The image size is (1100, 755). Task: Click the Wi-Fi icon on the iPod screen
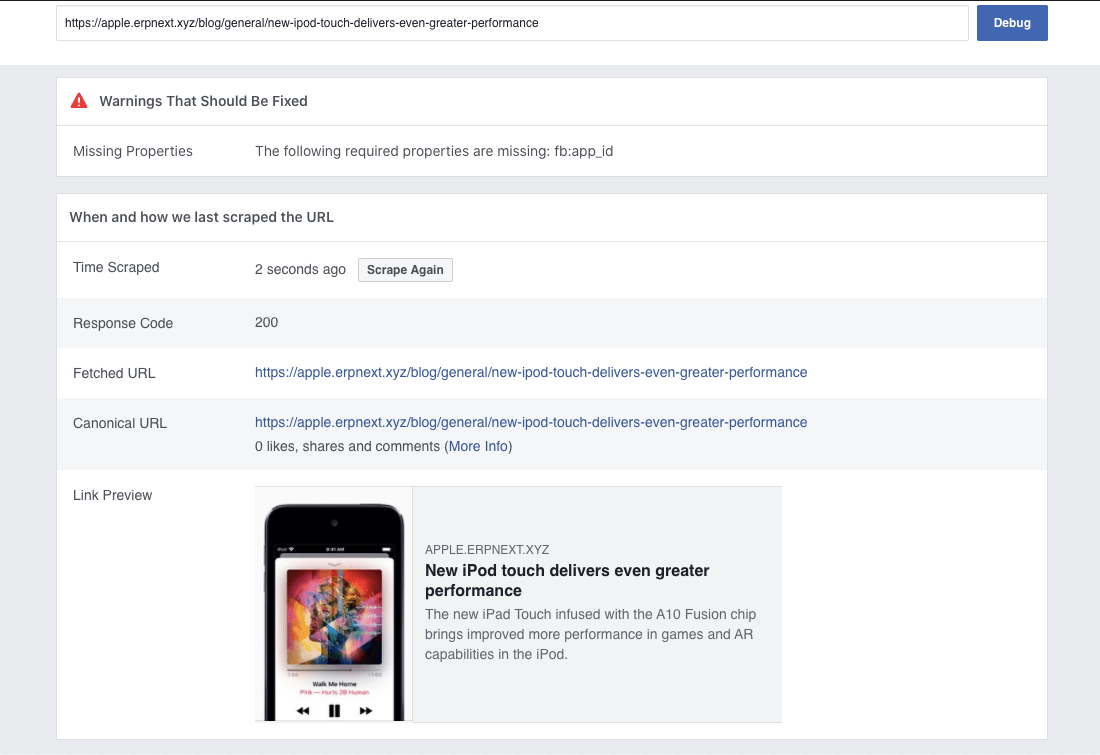pos(291,548)
